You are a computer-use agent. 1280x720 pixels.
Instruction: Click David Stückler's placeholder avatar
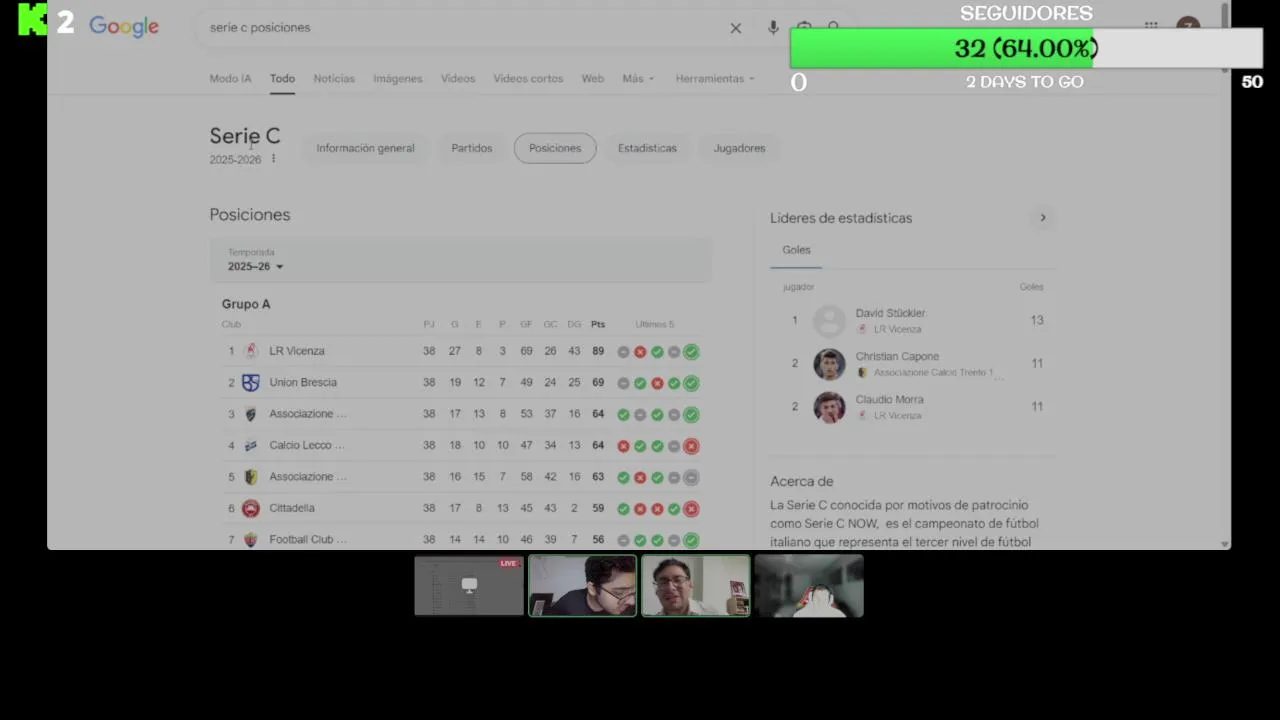point(829,321)
